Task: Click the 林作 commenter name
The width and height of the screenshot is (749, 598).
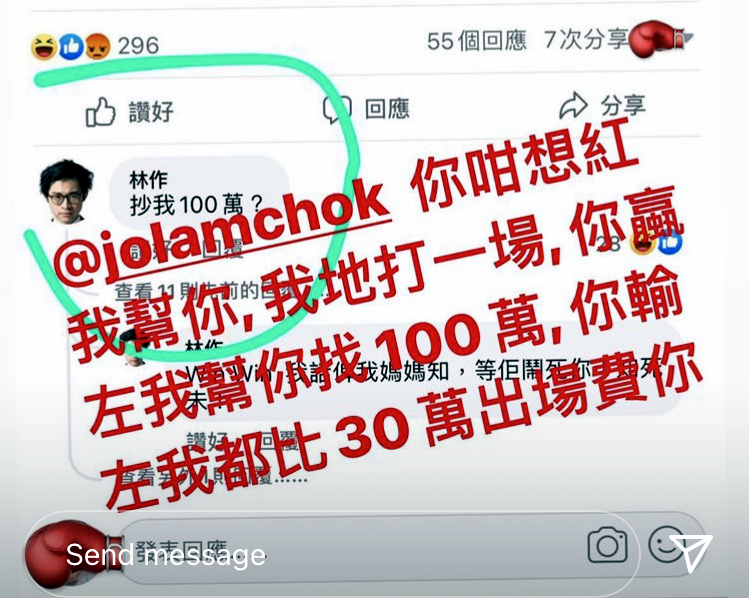Action: click(149, 180)
